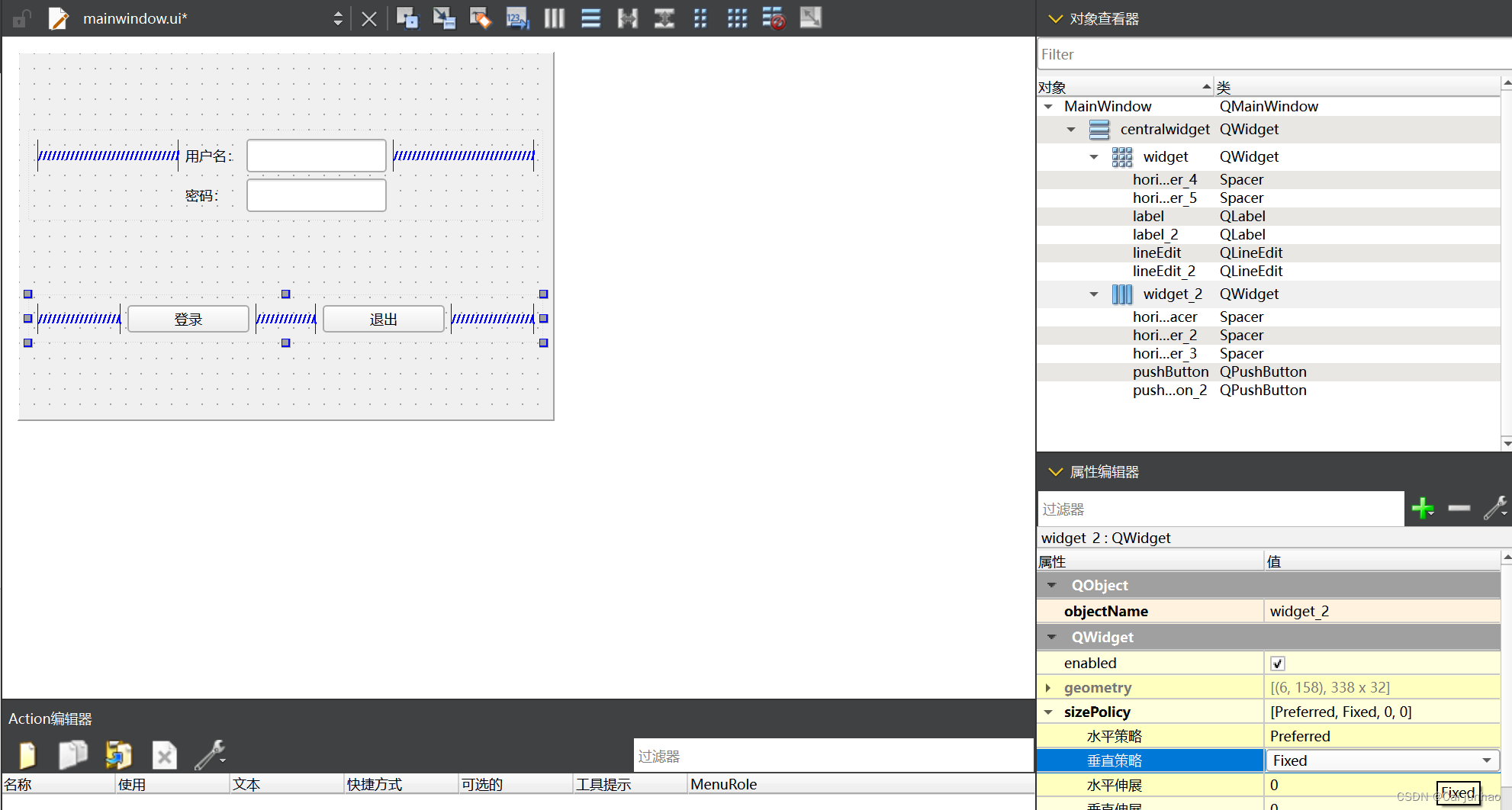Select the 水平策略 property row
Screen dimensions: 1512x810
point(1269,737)
